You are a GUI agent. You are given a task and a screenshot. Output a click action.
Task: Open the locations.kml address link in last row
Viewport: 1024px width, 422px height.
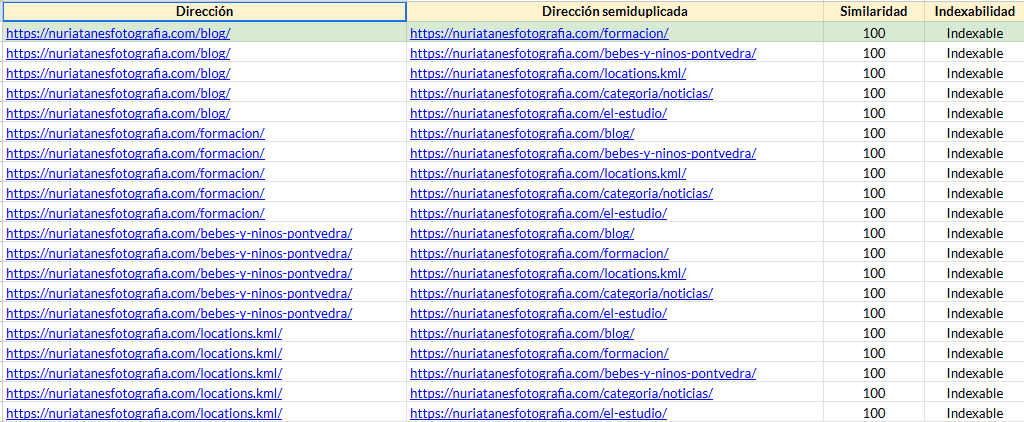pyautogui.click(x=144, y=413)
